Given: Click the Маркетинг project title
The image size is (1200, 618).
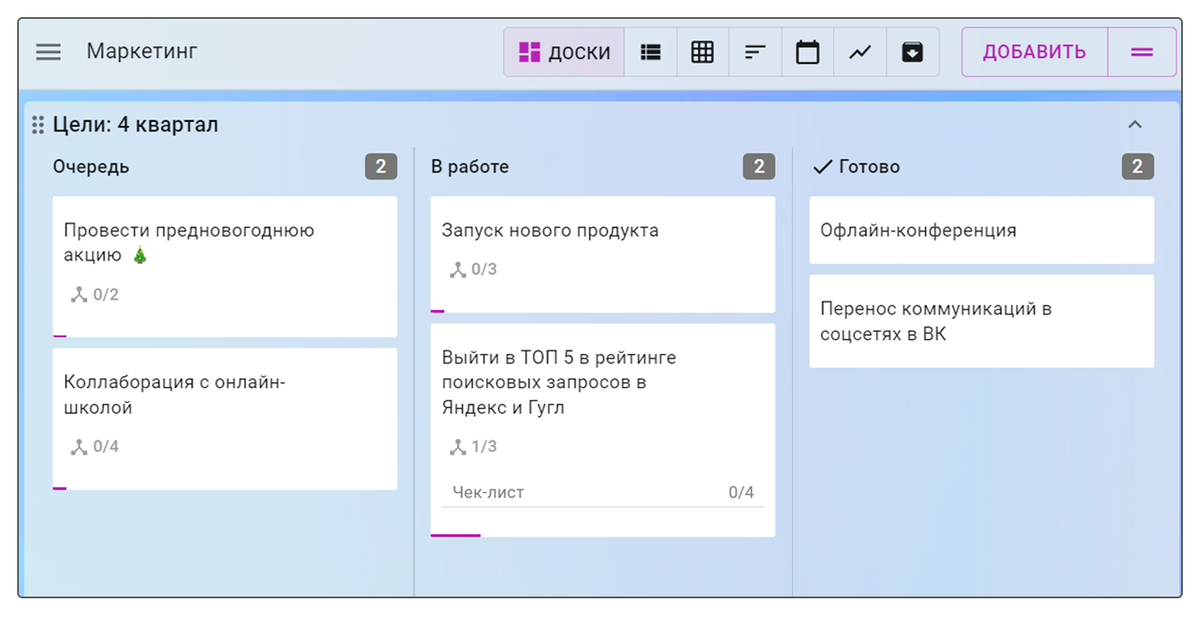Looking at the screenshot, I should click(x=142, y=51).
